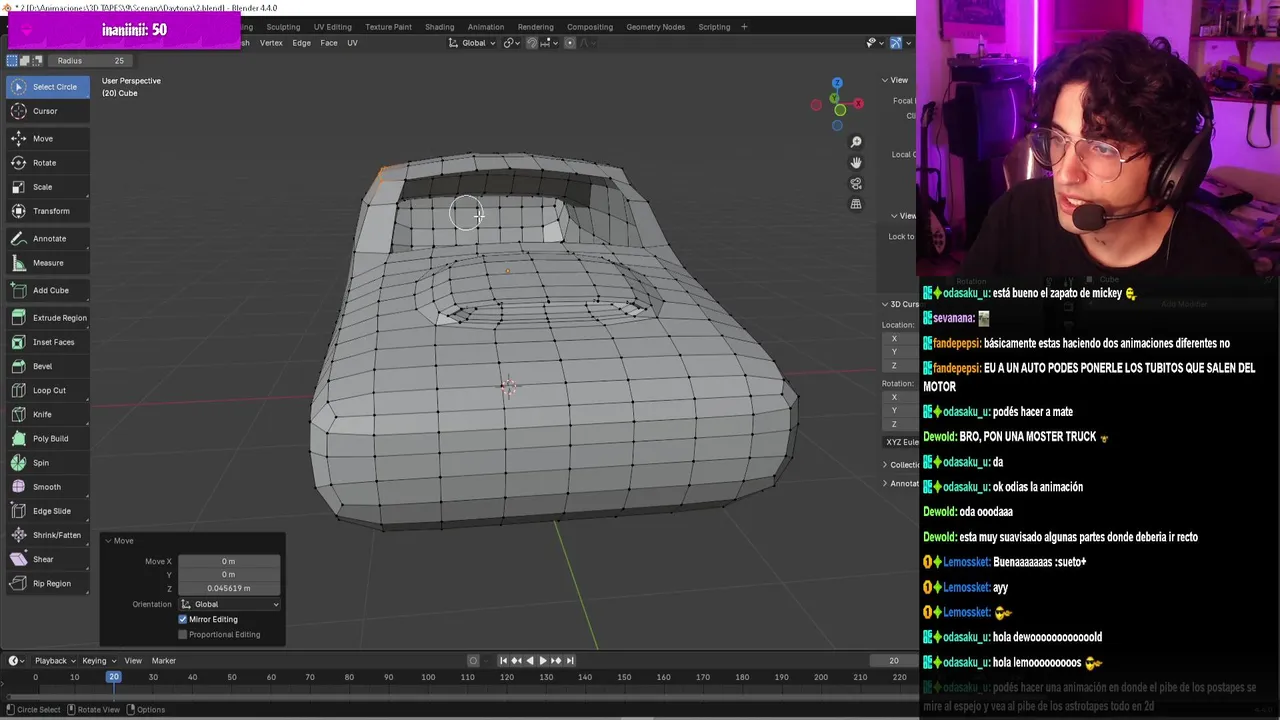Add a new workspace with plus button
The height and width of the screenshot is (720, 1280).
pos(744,27)
